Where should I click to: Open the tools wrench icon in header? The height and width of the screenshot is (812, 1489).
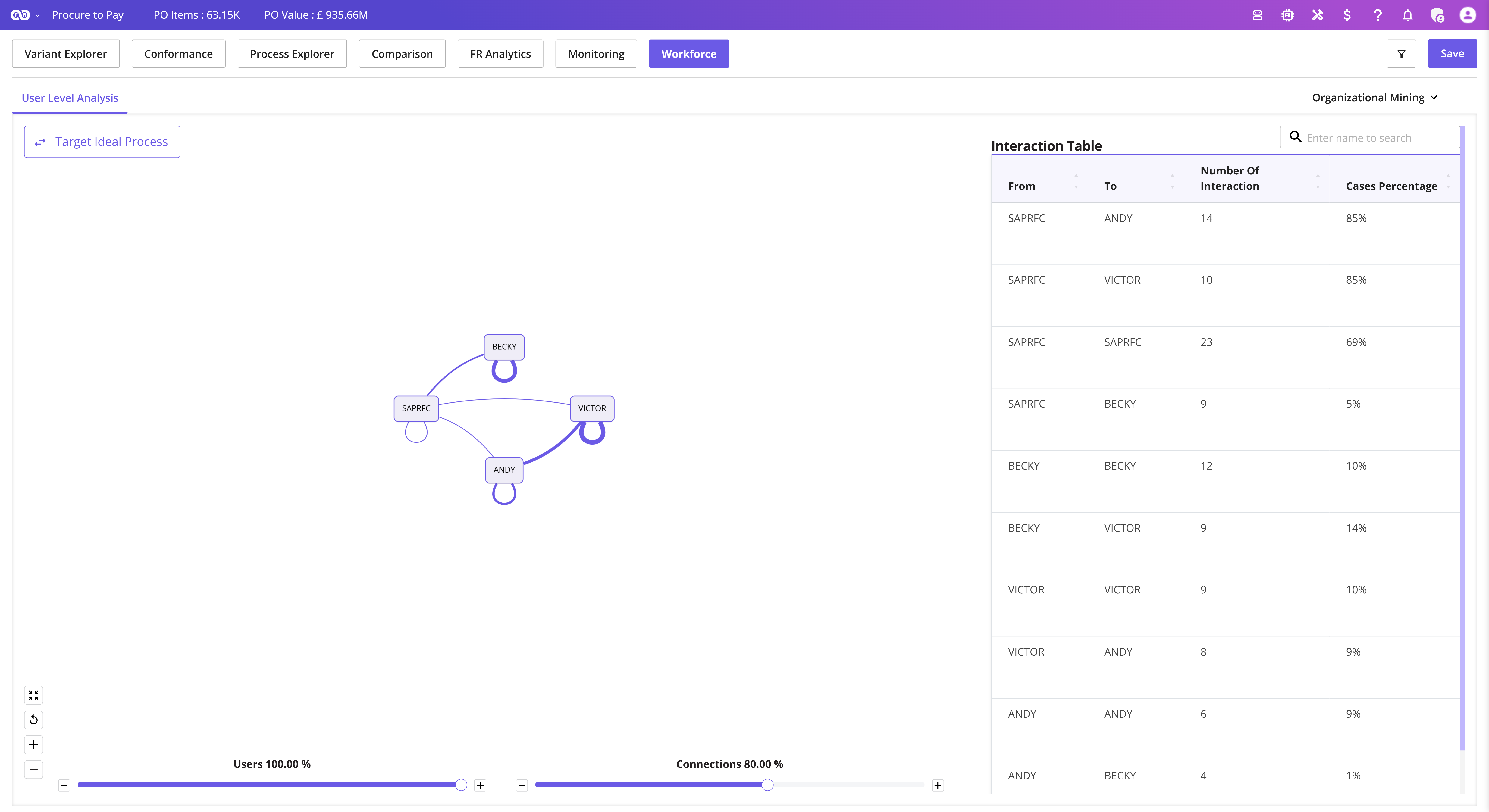pos(1317,15)
